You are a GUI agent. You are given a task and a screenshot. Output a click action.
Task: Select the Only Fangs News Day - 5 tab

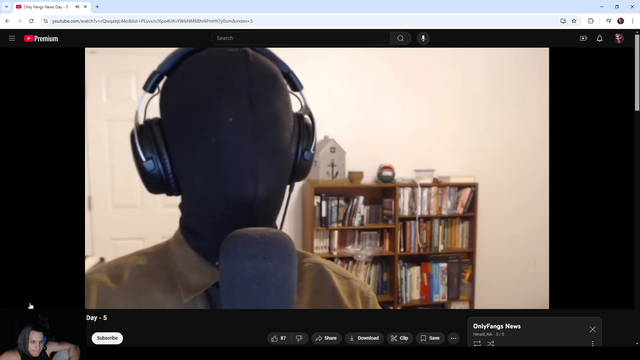[52, 7]
